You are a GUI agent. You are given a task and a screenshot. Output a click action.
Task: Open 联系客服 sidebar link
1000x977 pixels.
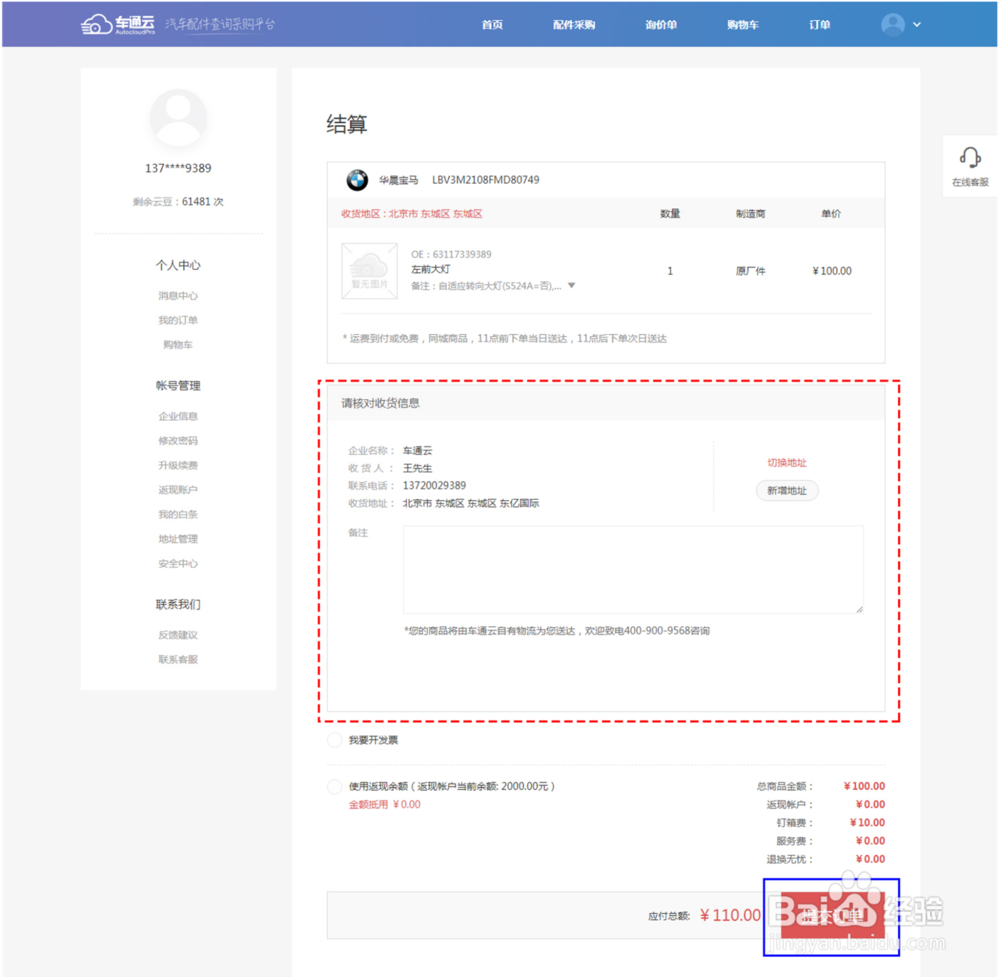coord(178,659)
